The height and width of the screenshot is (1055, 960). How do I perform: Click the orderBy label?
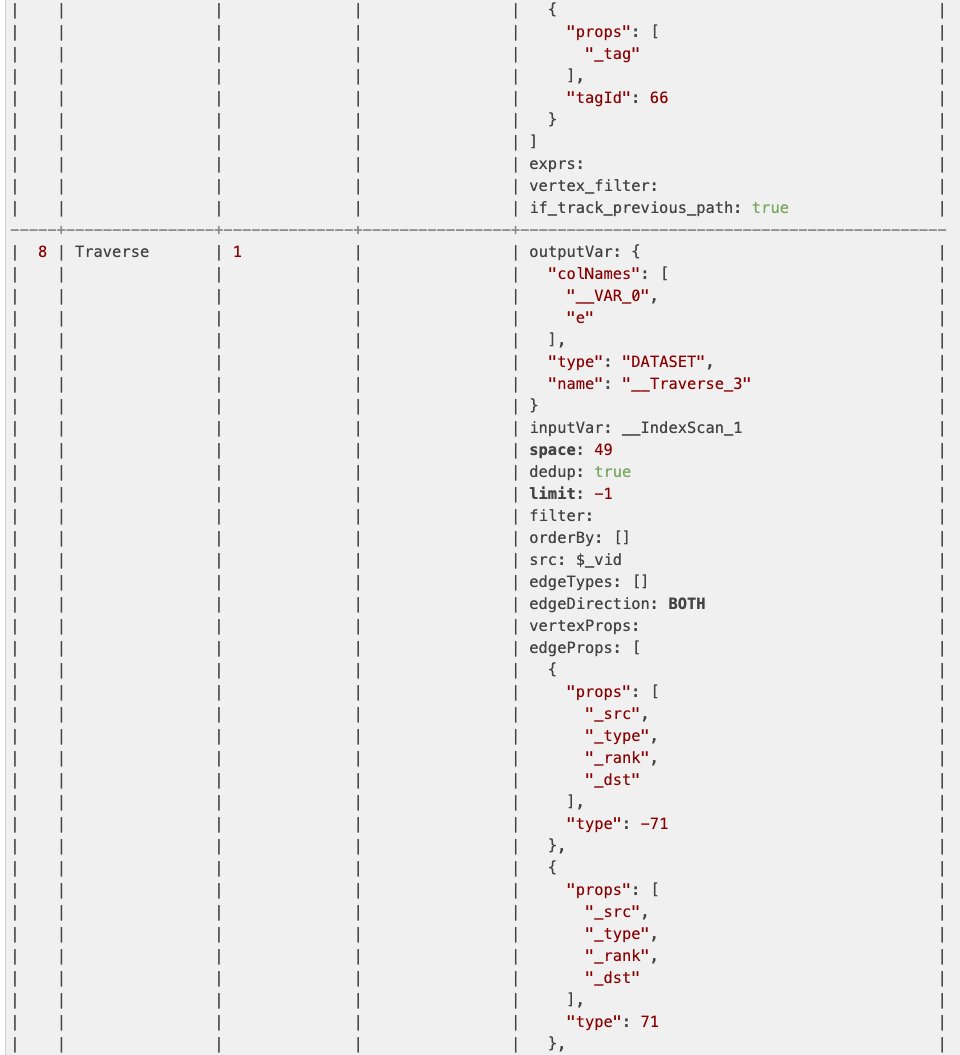(x=562, y=538)
